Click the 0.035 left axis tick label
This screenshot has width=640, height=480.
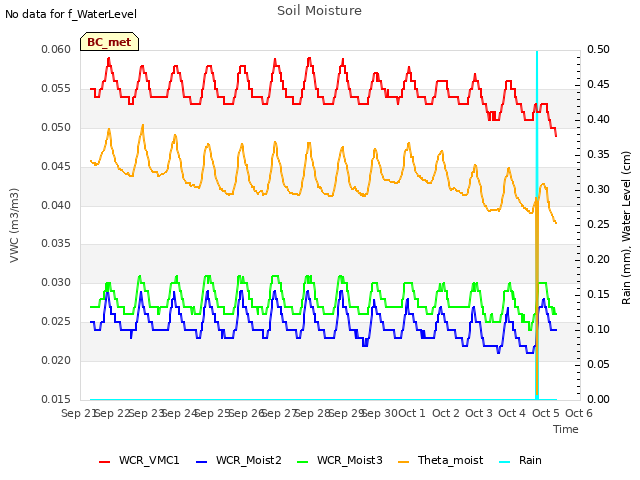coord(56,244)
